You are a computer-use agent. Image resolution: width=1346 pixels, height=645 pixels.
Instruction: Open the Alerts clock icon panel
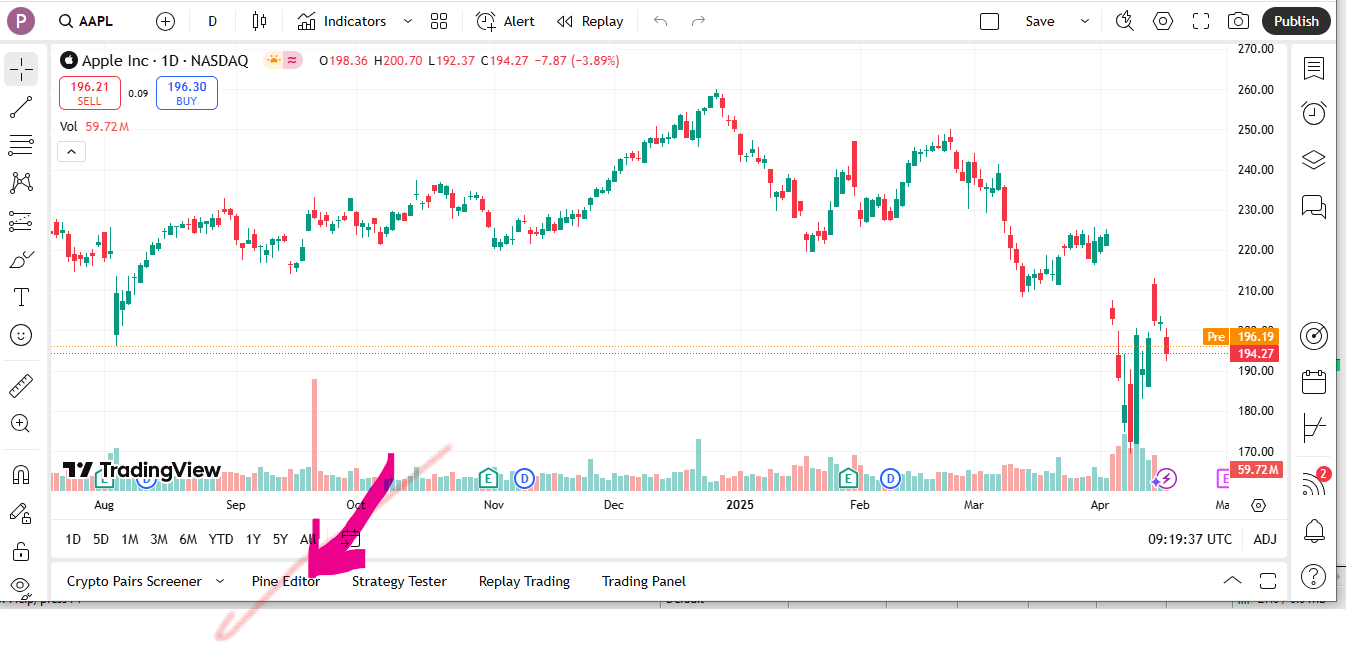(x=1314, y=113)
